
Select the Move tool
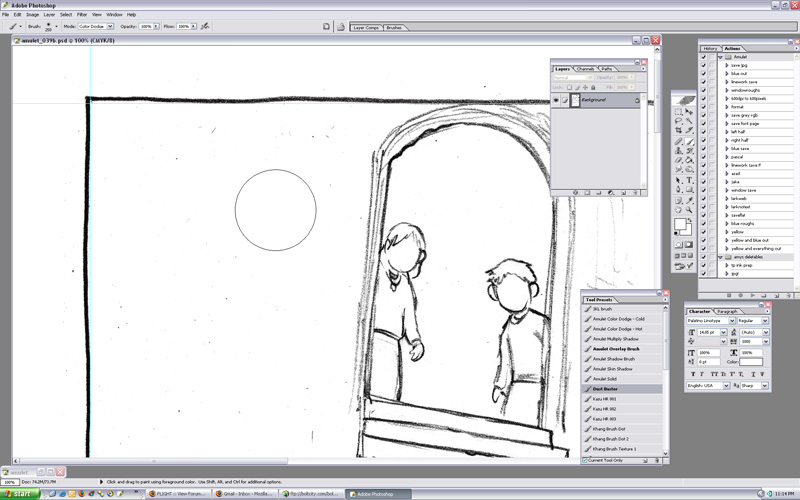coord(689,112)
